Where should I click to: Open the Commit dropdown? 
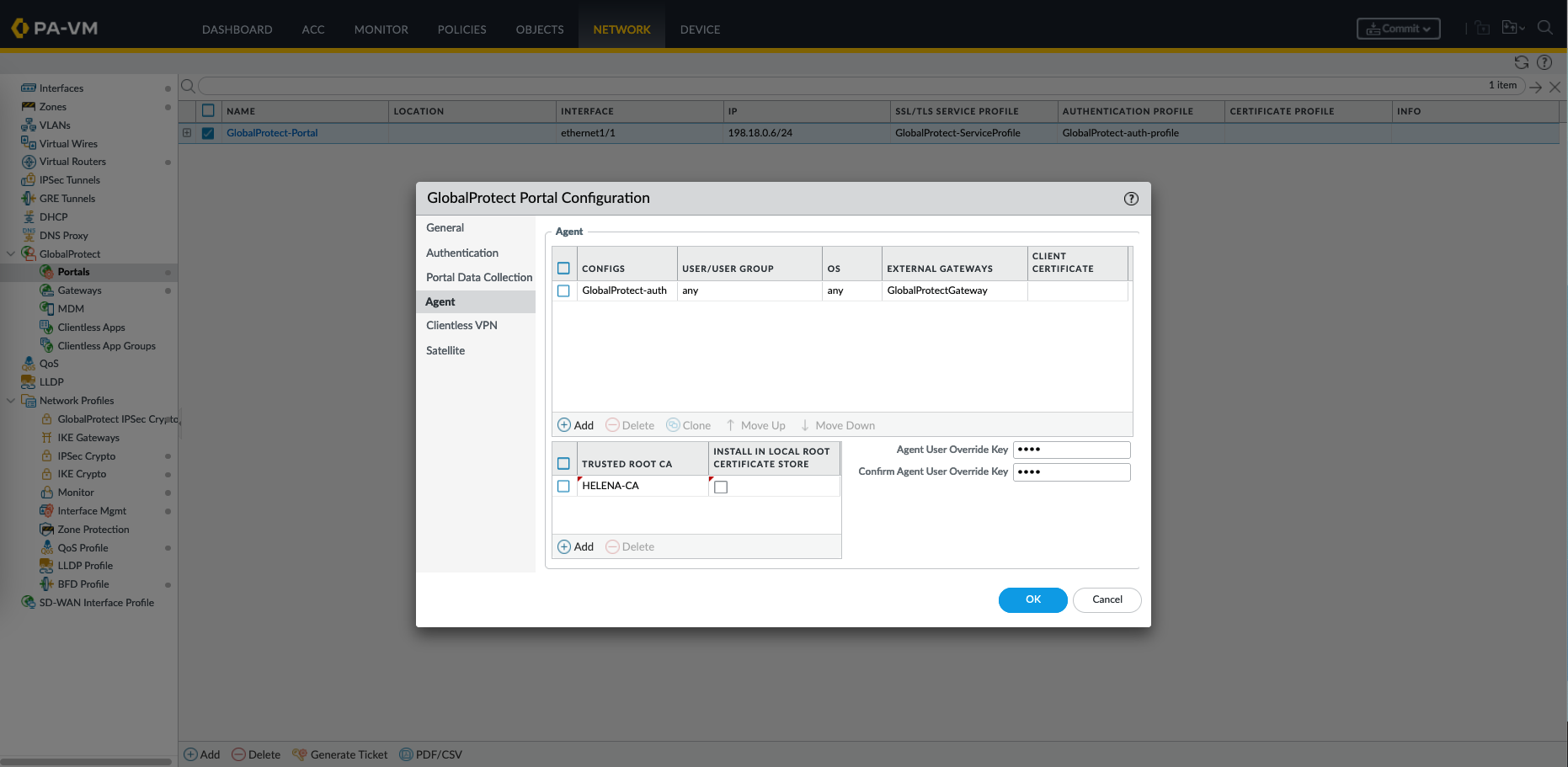coord(1398,29)
